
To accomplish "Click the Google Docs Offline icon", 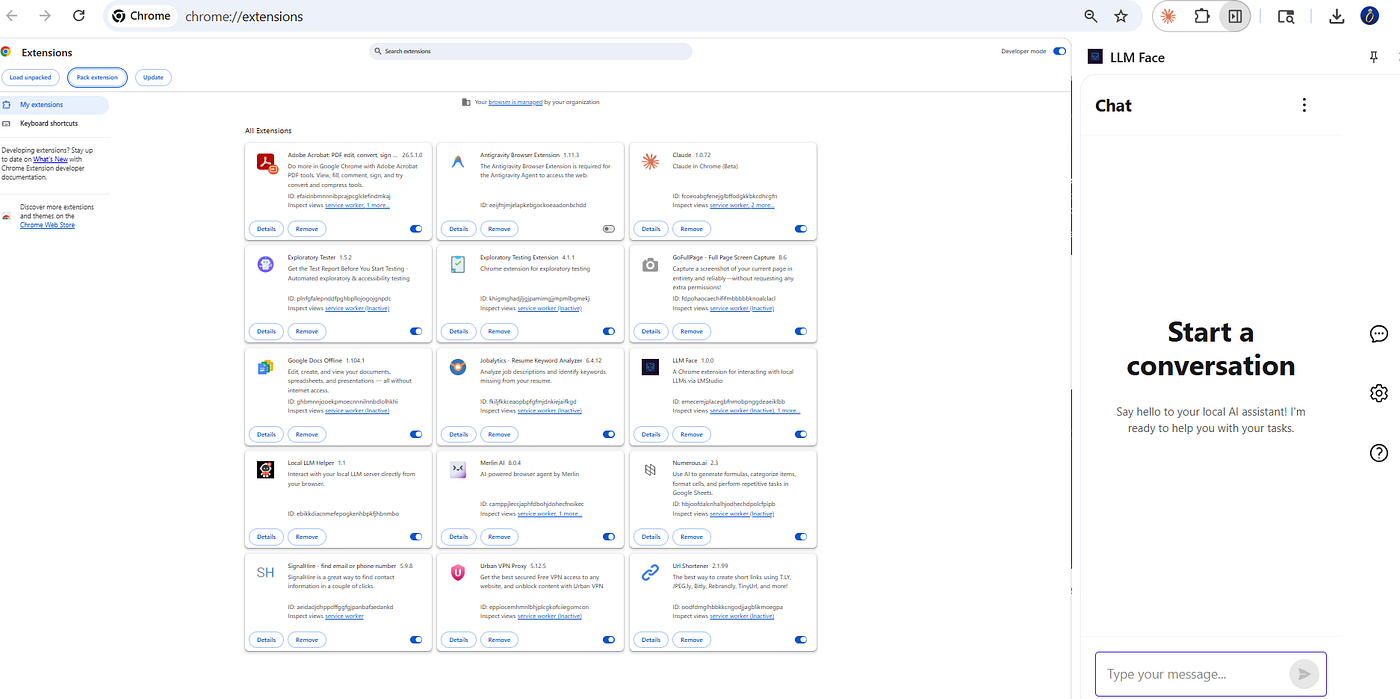I will click(x=266, y=367).
